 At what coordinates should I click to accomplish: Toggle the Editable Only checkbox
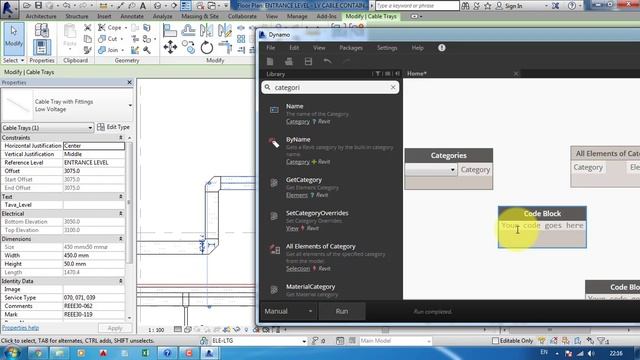(495, 341)
